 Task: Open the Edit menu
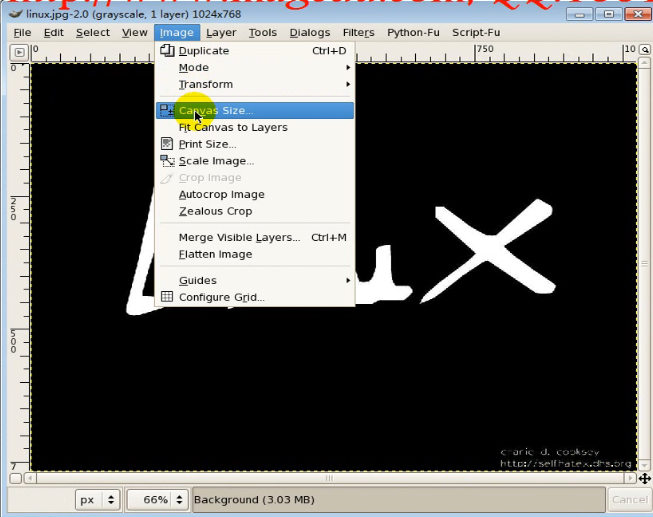click(x=54, y=32)
